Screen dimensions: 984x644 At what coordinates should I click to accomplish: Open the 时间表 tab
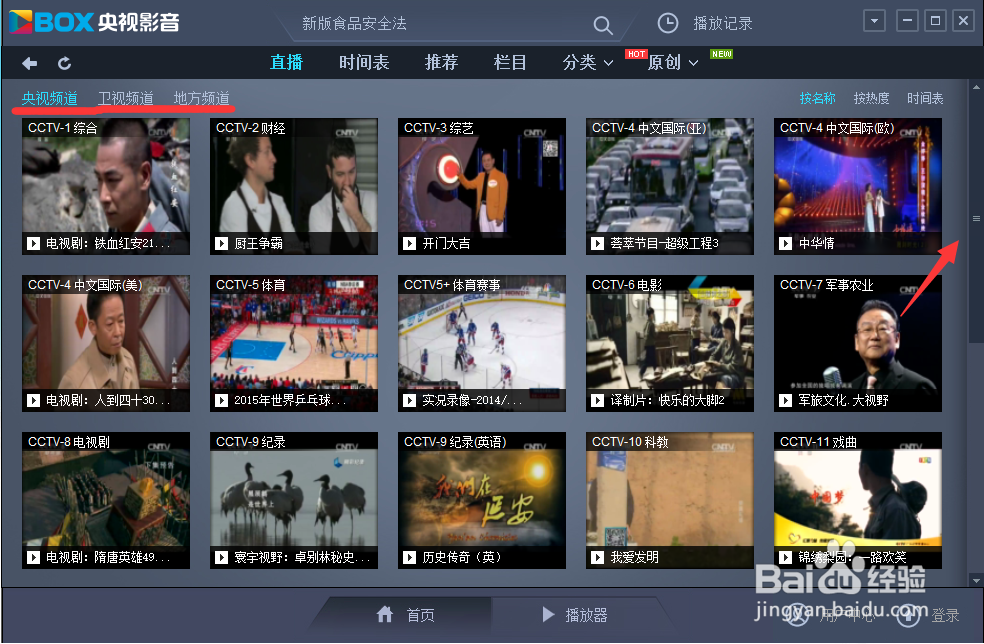(364, 62)
